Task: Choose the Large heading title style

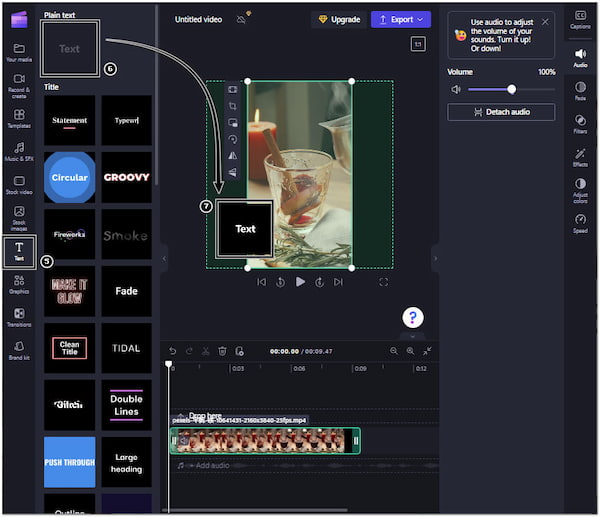Action: click(x=126, y=462)
